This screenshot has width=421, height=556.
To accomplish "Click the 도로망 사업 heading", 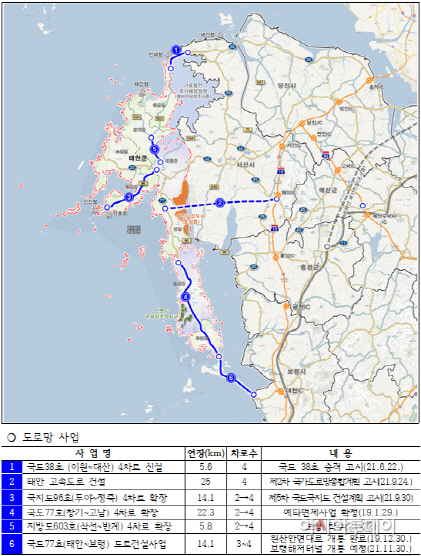I will point(50,438).
